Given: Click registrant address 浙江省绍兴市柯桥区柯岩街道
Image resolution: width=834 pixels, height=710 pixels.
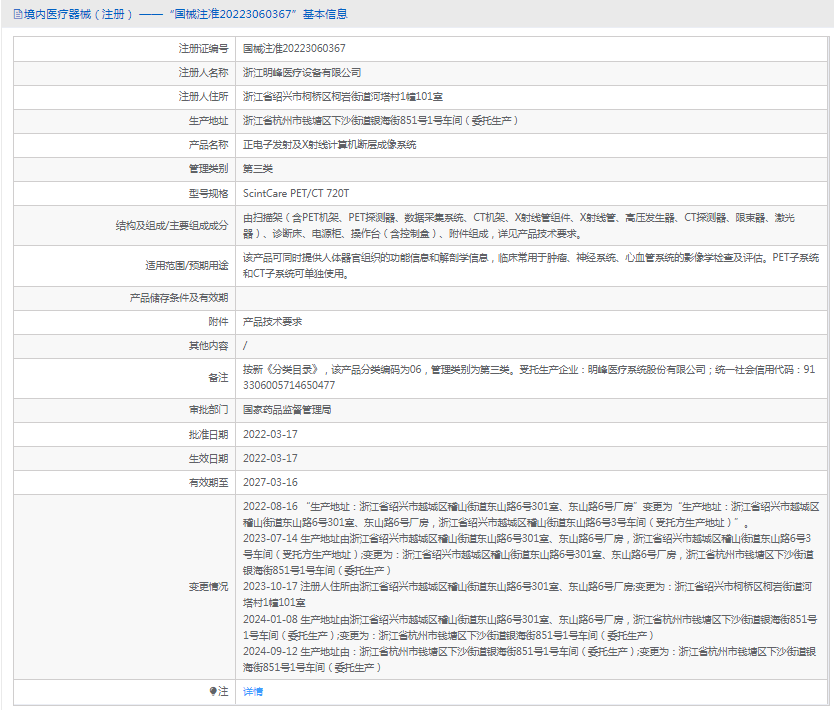Looking at the screenshot, I should (x=343, y=96).
